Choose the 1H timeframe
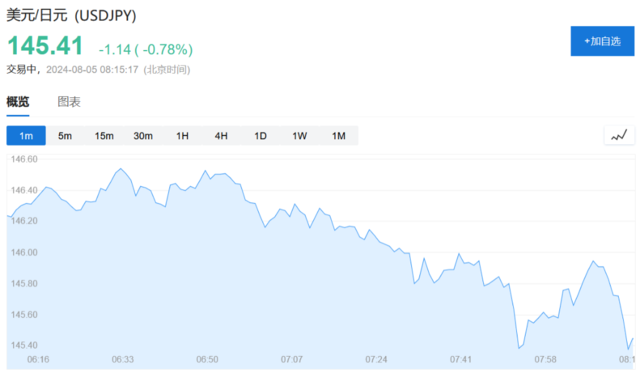This screenshot has height=371, width=640. click(182, 136)
